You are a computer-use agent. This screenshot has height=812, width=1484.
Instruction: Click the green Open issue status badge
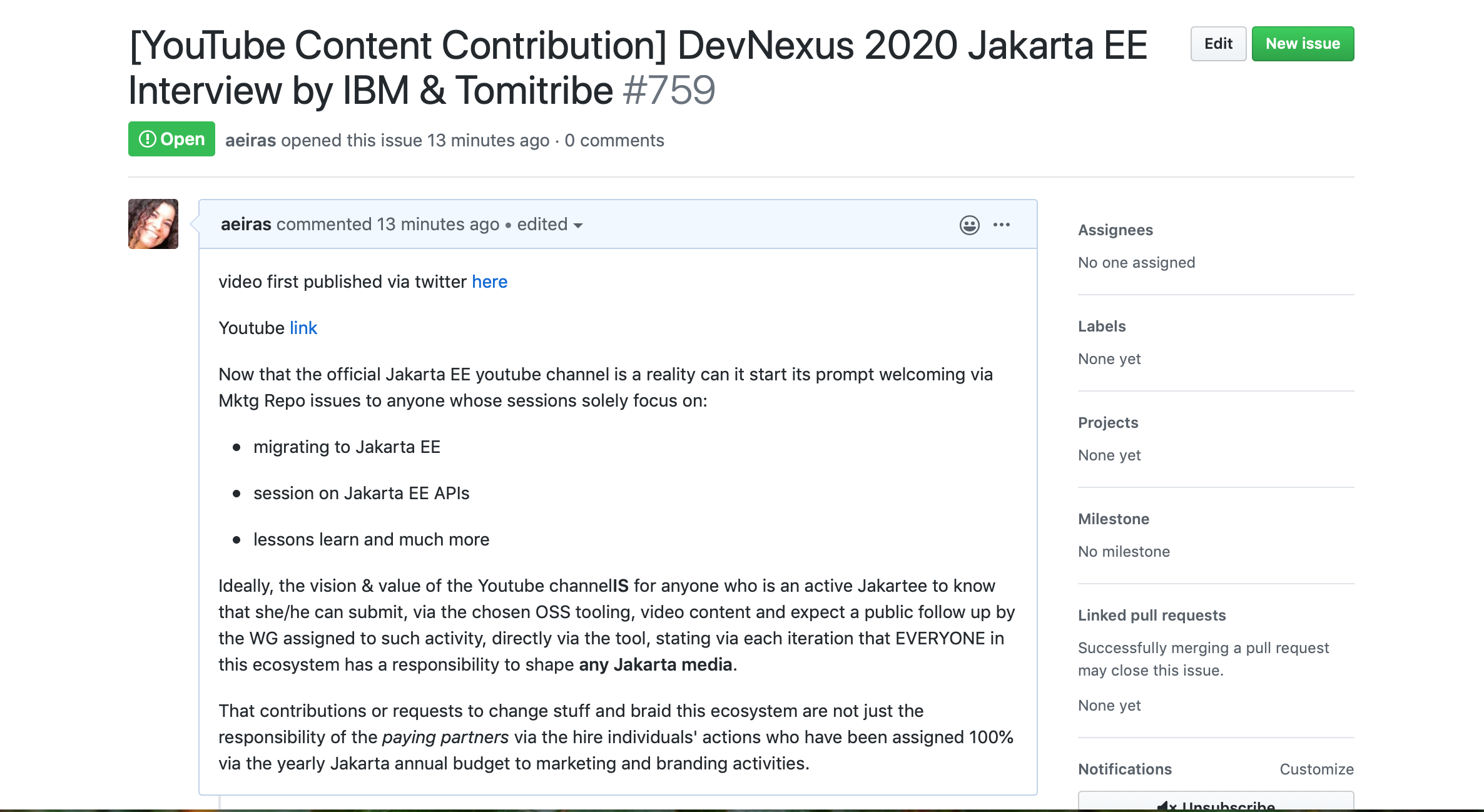pos(171,139)
